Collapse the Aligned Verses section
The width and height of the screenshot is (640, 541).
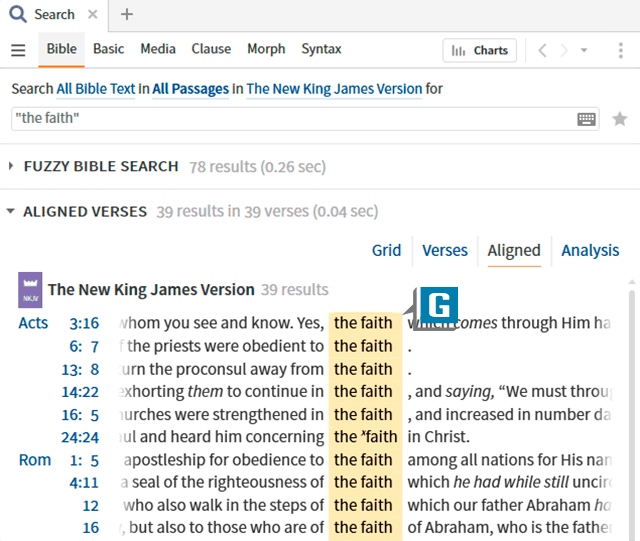coord(11,211)
